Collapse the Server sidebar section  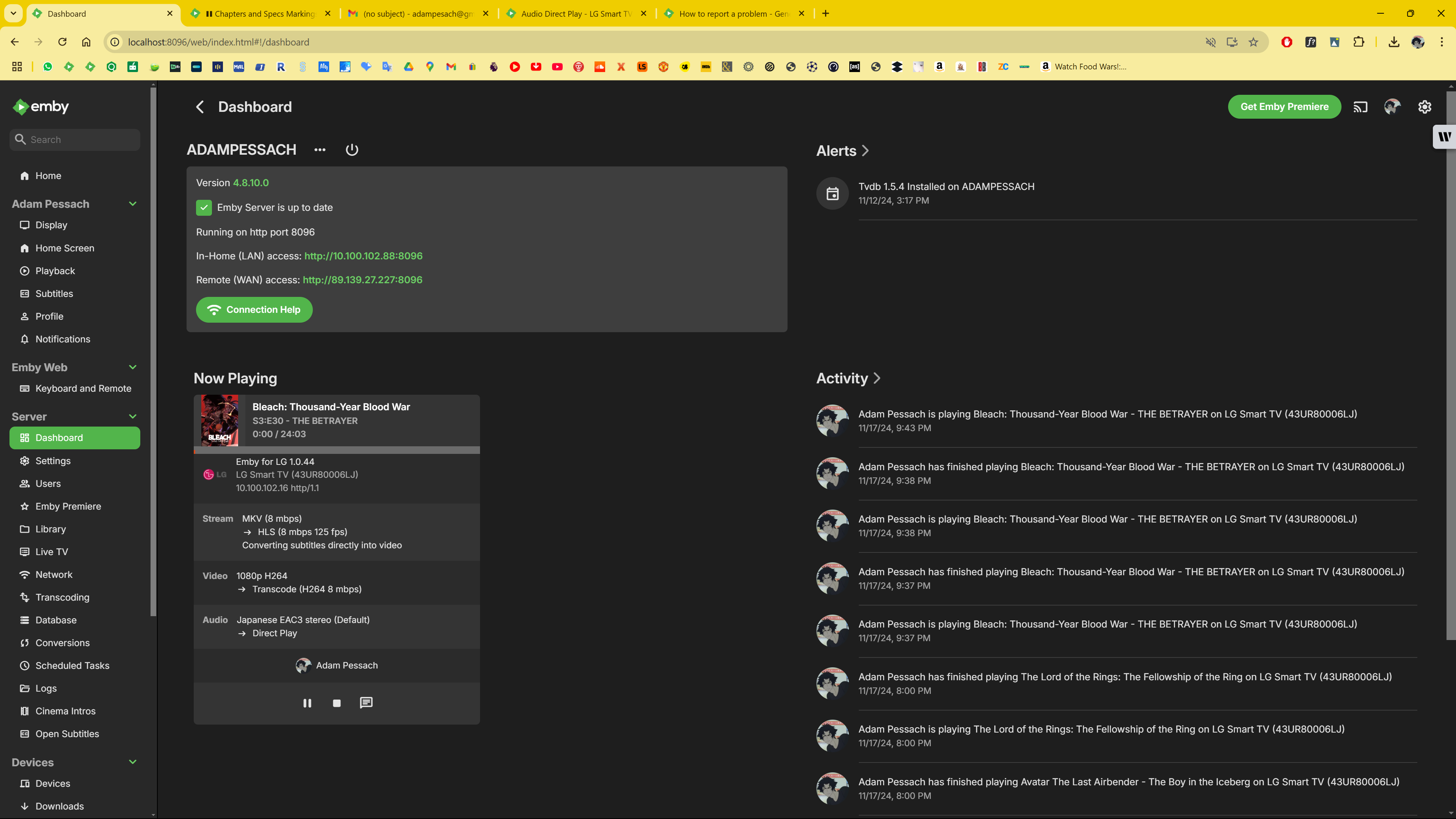pyautogui.click(x=132, y=417)
